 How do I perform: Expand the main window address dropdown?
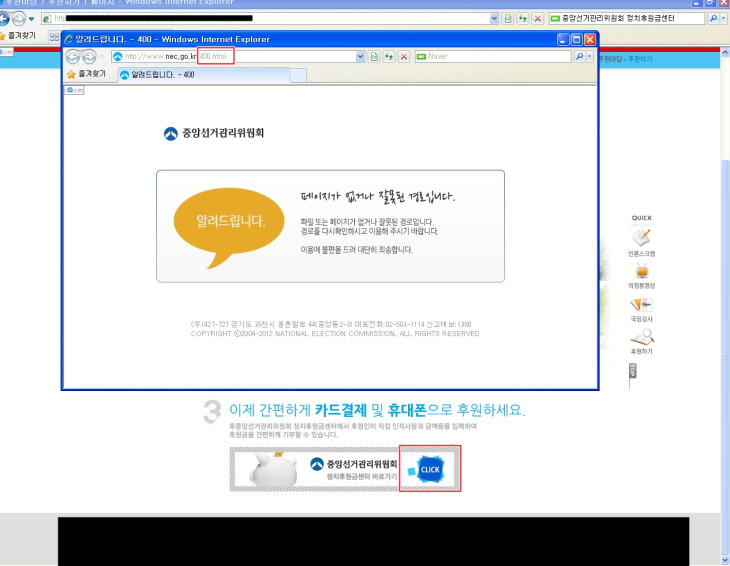point(494,19)
